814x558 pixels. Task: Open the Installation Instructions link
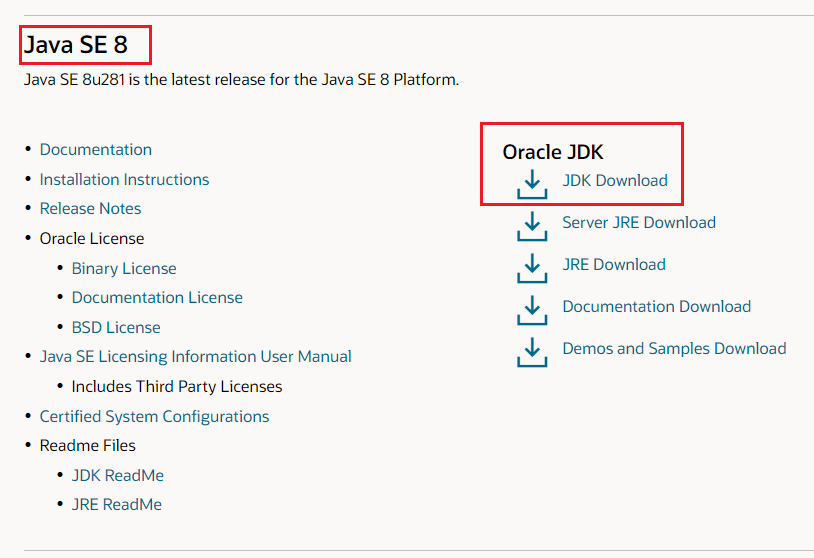(125, 180)
